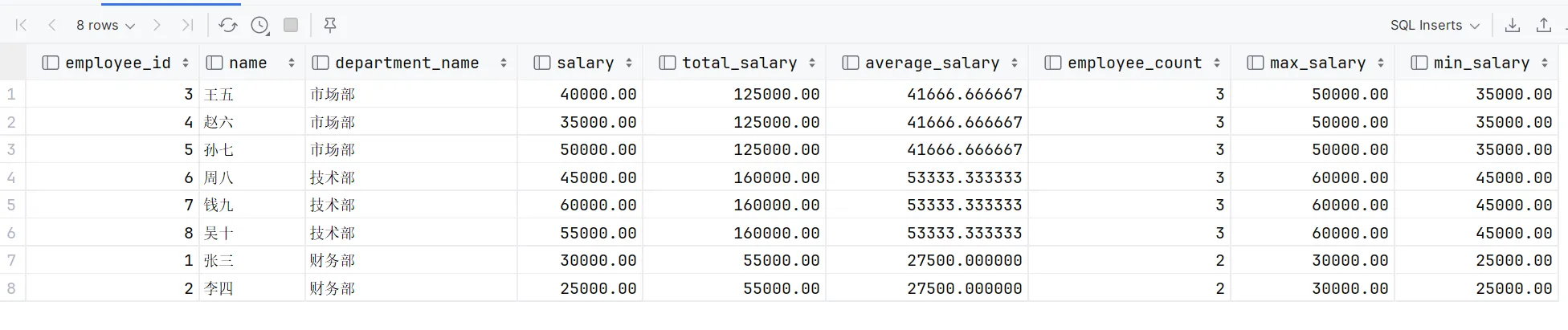Viewport: 1568px width, 330px height.
Task: Click the department_name column type icon
Action: 320,63
